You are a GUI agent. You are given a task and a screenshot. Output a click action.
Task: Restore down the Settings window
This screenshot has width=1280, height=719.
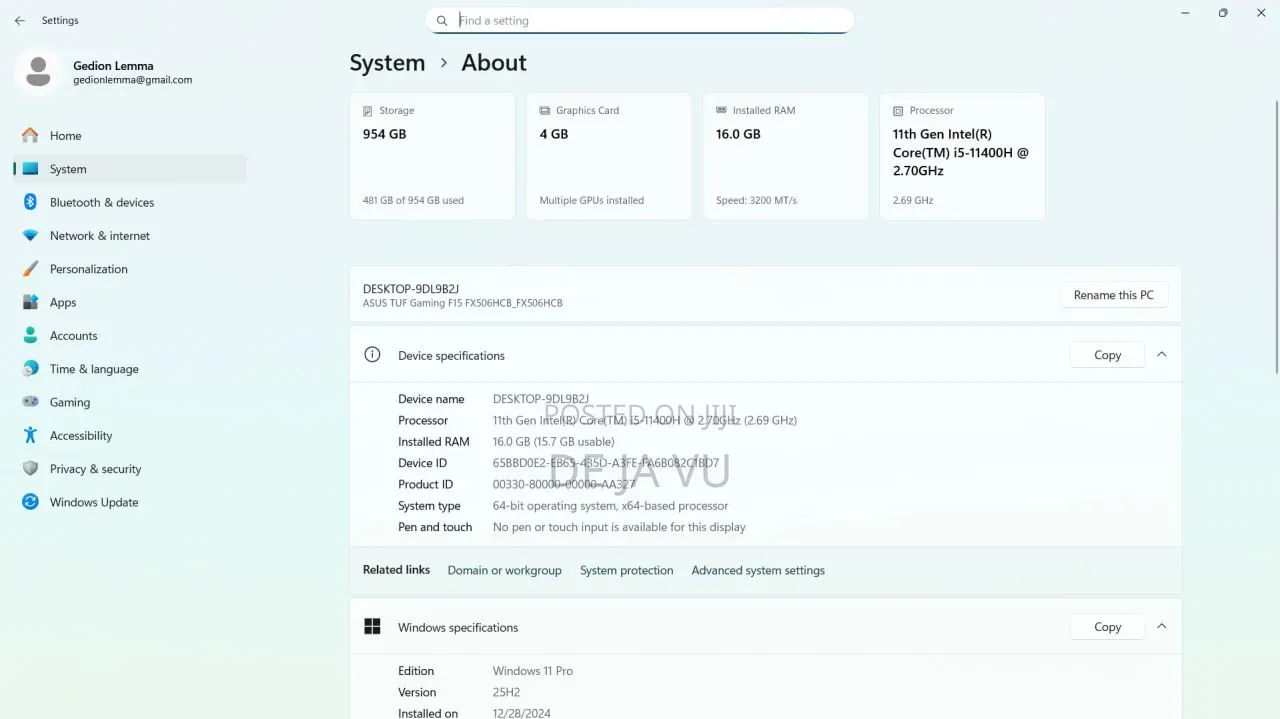pos(1222,13)
